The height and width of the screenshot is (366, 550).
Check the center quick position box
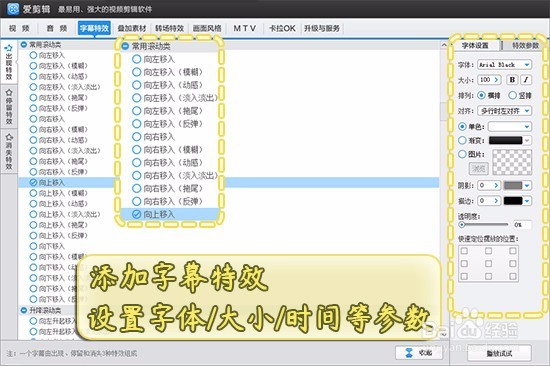pyautogui.click(x=488, y=264)
